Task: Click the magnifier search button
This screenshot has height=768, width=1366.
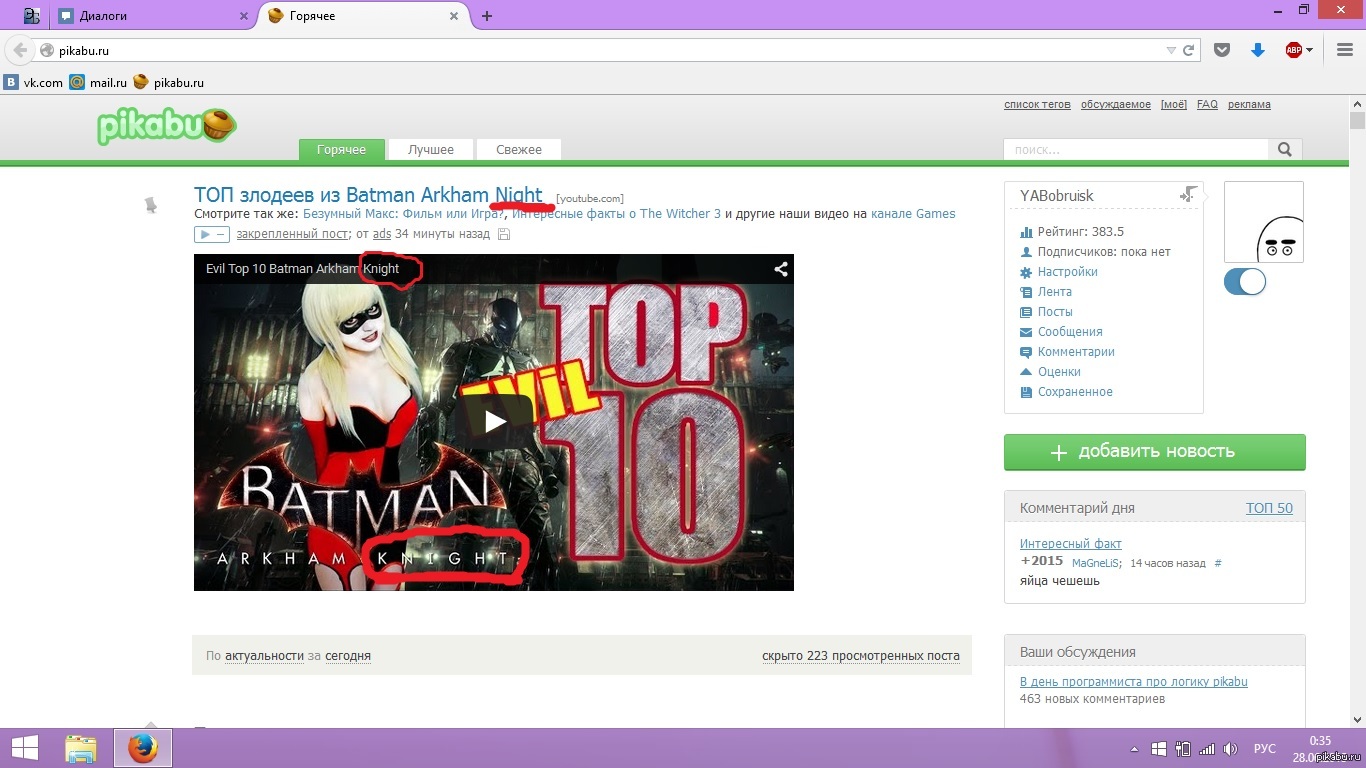Action: 1285,149
